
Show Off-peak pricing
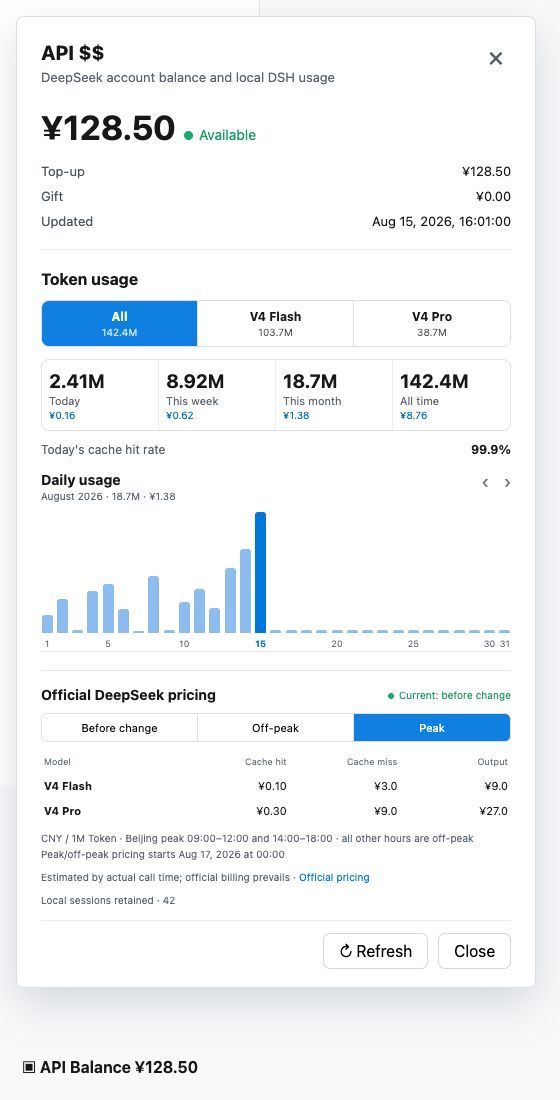click(x=275, y=727)
